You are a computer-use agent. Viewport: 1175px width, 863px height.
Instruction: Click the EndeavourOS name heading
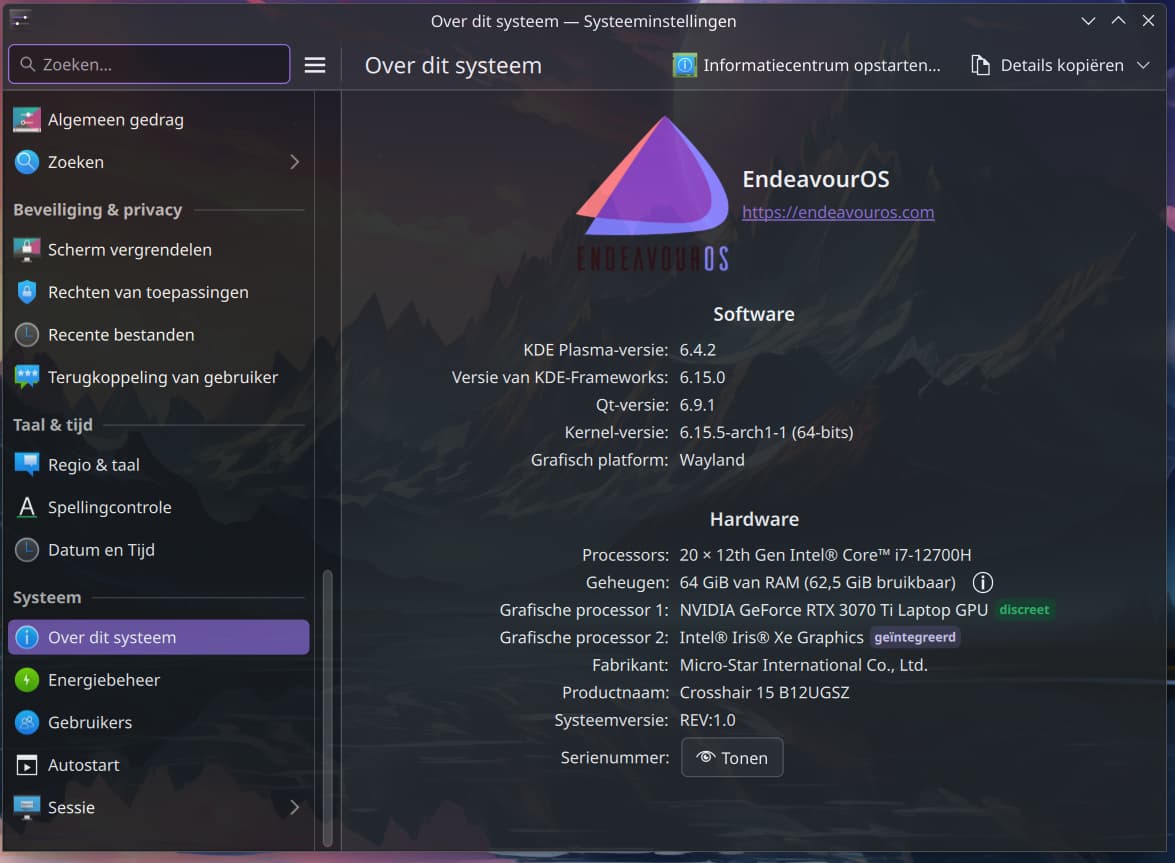coord(815,179)
